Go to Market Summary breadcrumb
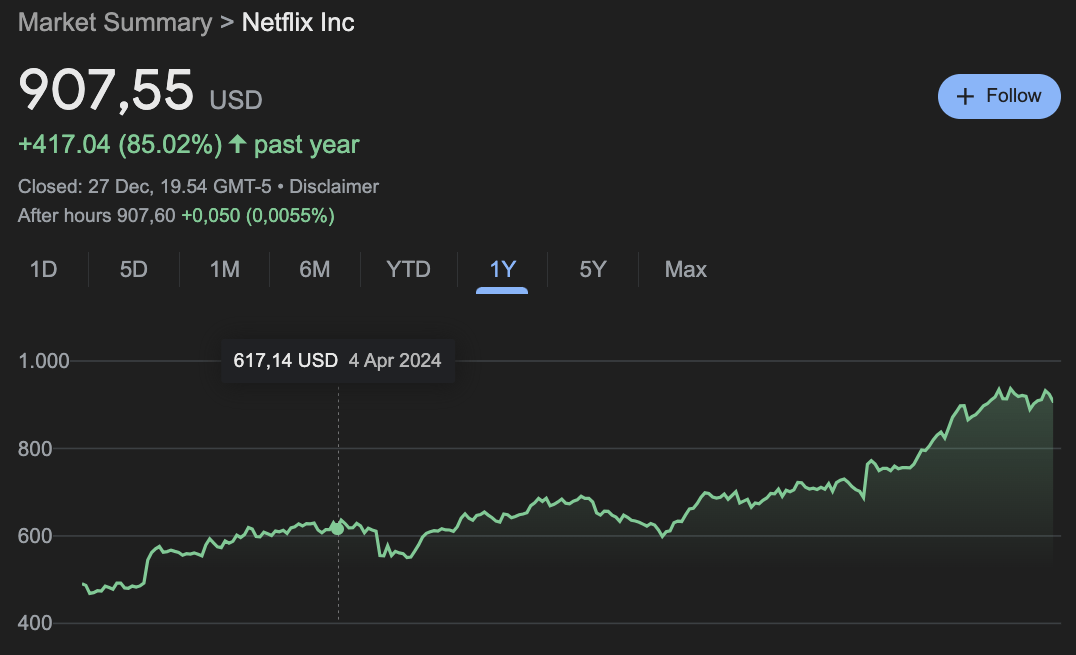This screenshot has width=1076, height=655. pos(115,22)
